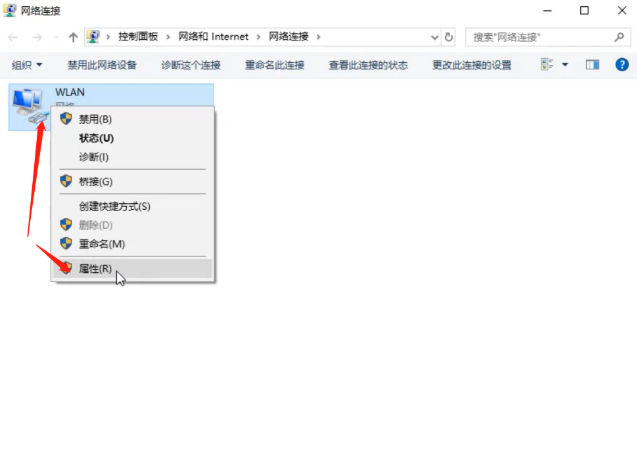Choose 属性(R) in the context menu

(96, 269)
